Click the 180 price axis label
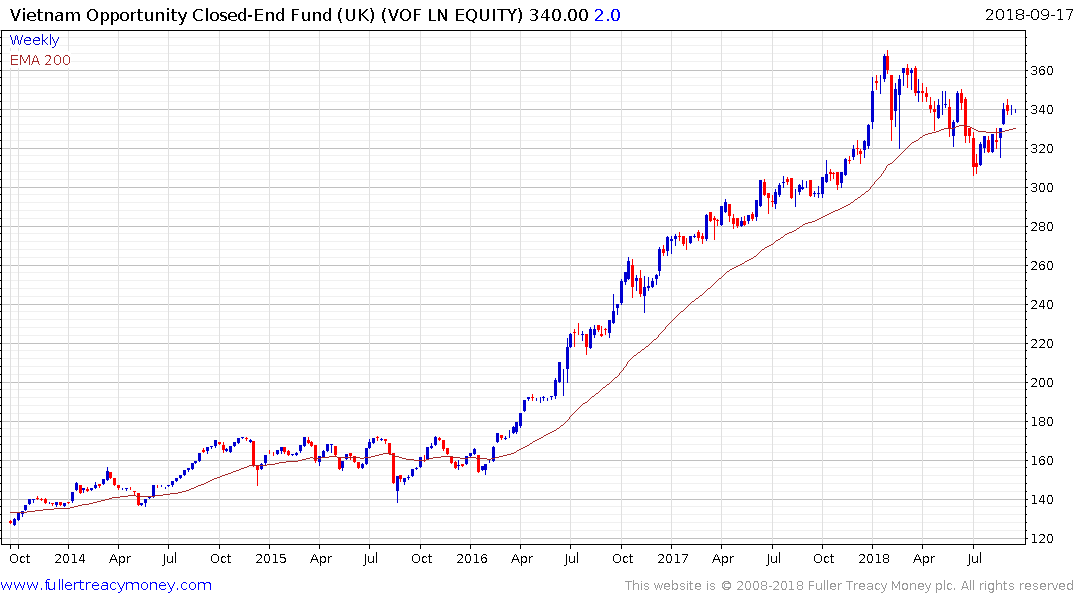The image size is (1075, 600). (1042, 422)
